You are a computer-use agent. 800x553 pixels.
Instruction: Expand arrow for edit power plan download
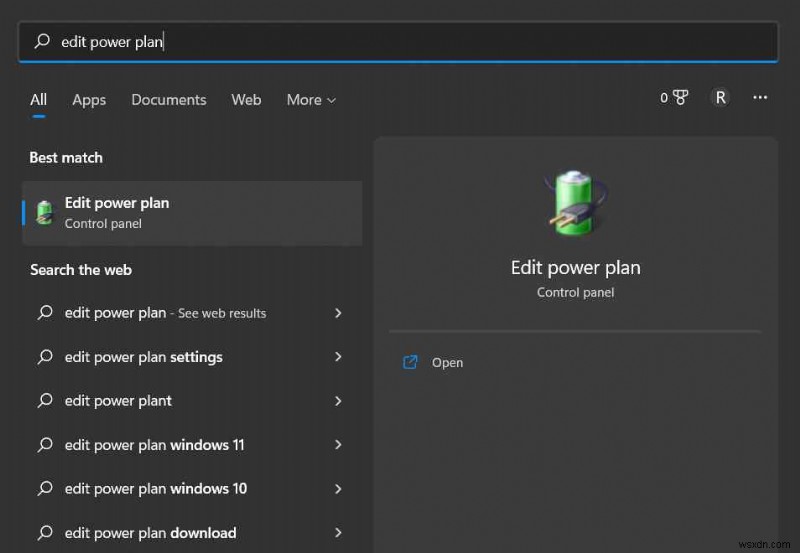point(338,533)
